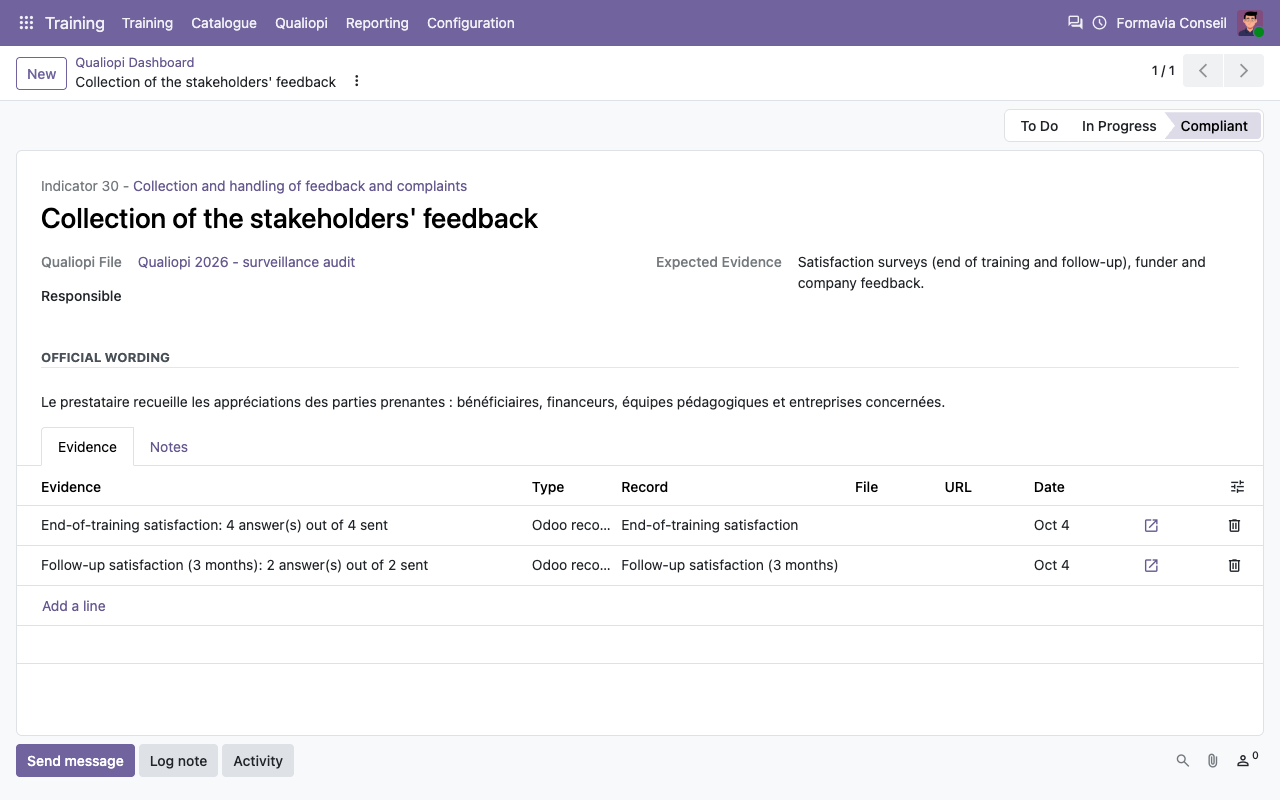The height and width of the screenshot is (800, 1280).
Task: Set status to To Do
Action: pos(1039,126)
